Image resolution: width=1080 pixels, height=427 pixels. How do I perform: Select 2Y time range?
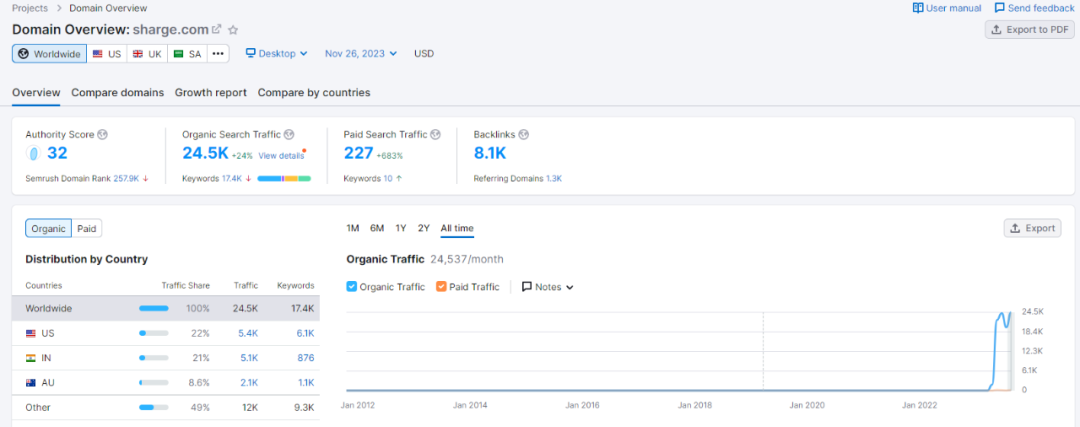pyautogui.click(x=424, y=228)
